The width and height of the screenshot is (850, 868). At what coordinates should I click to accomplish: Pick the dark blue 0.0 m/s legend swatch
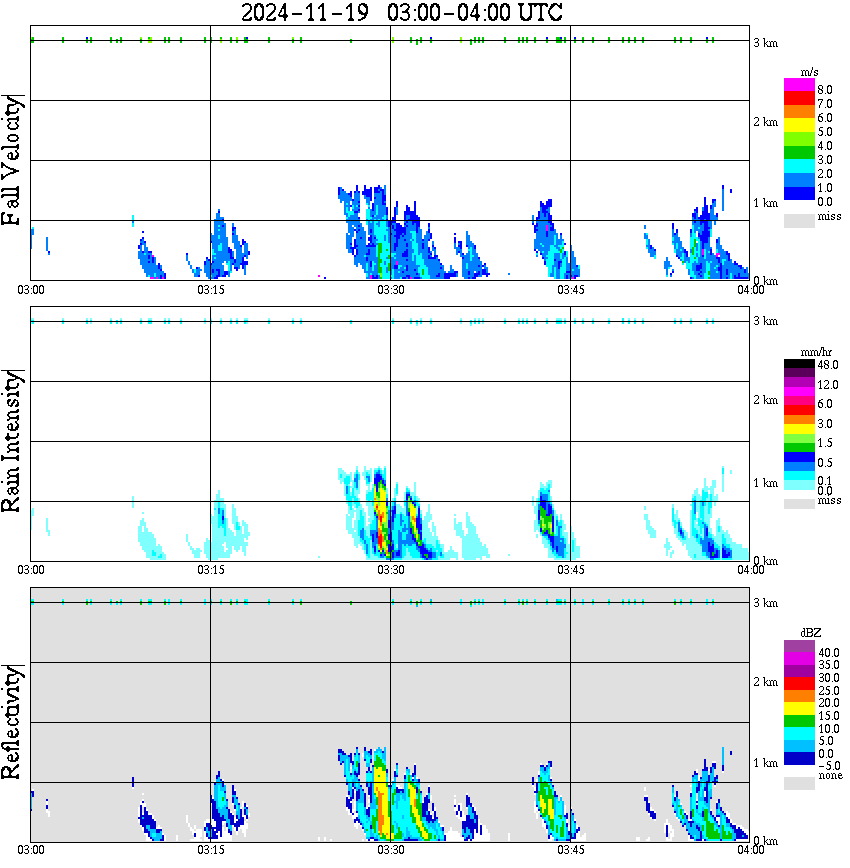pos(799,193)
